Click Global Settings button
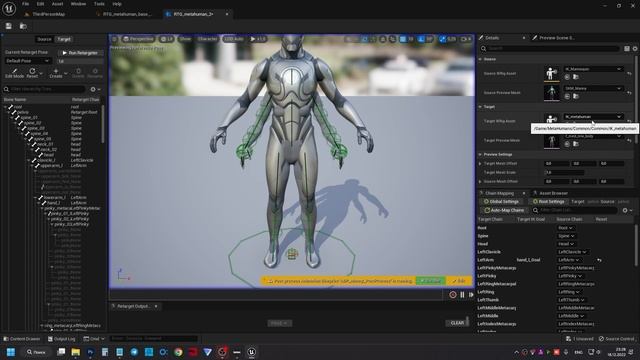This screenshot has width=640, height=360. point(501,202)
